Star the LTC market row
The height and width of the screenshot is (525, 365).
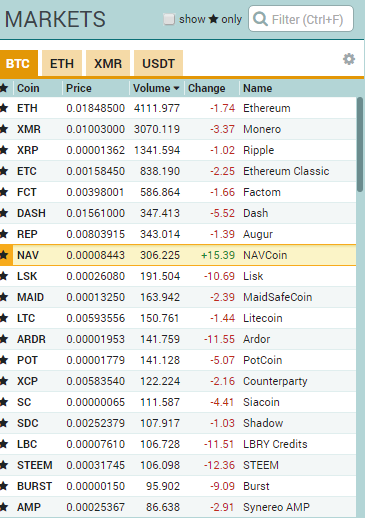pos(4,318)
